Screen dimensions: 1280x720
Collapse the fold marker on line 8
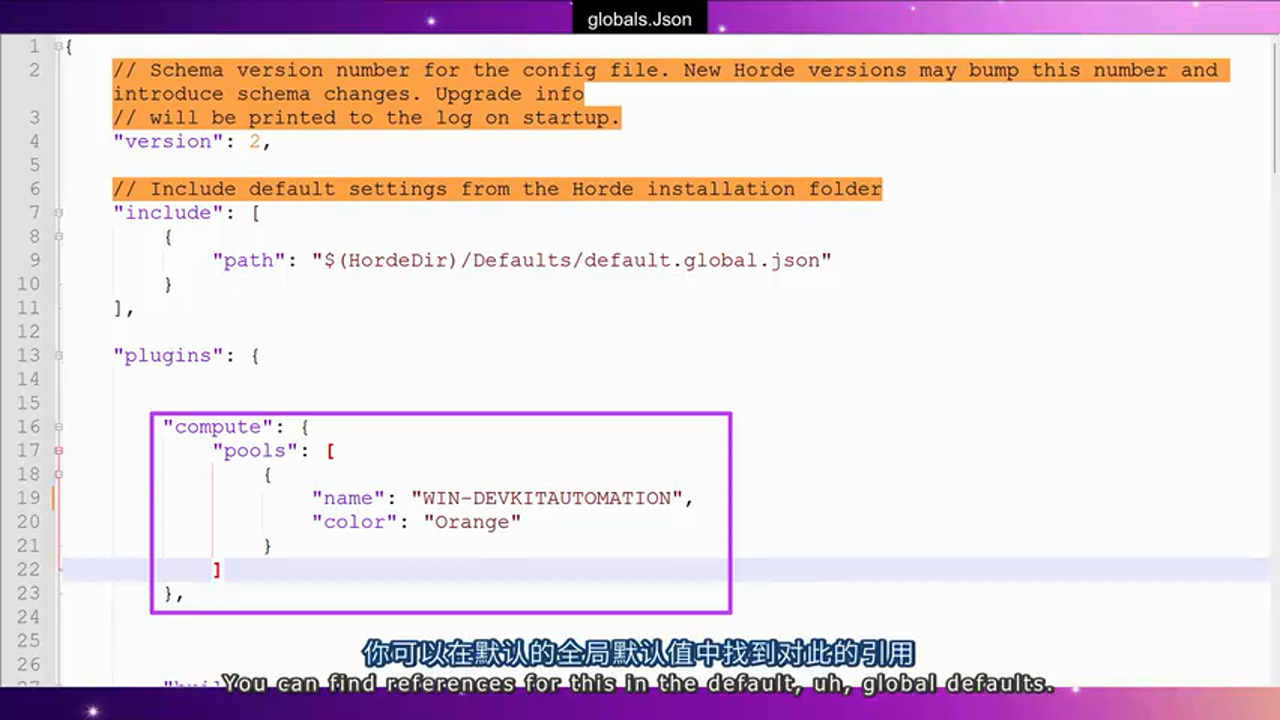[x=57, y=236]
